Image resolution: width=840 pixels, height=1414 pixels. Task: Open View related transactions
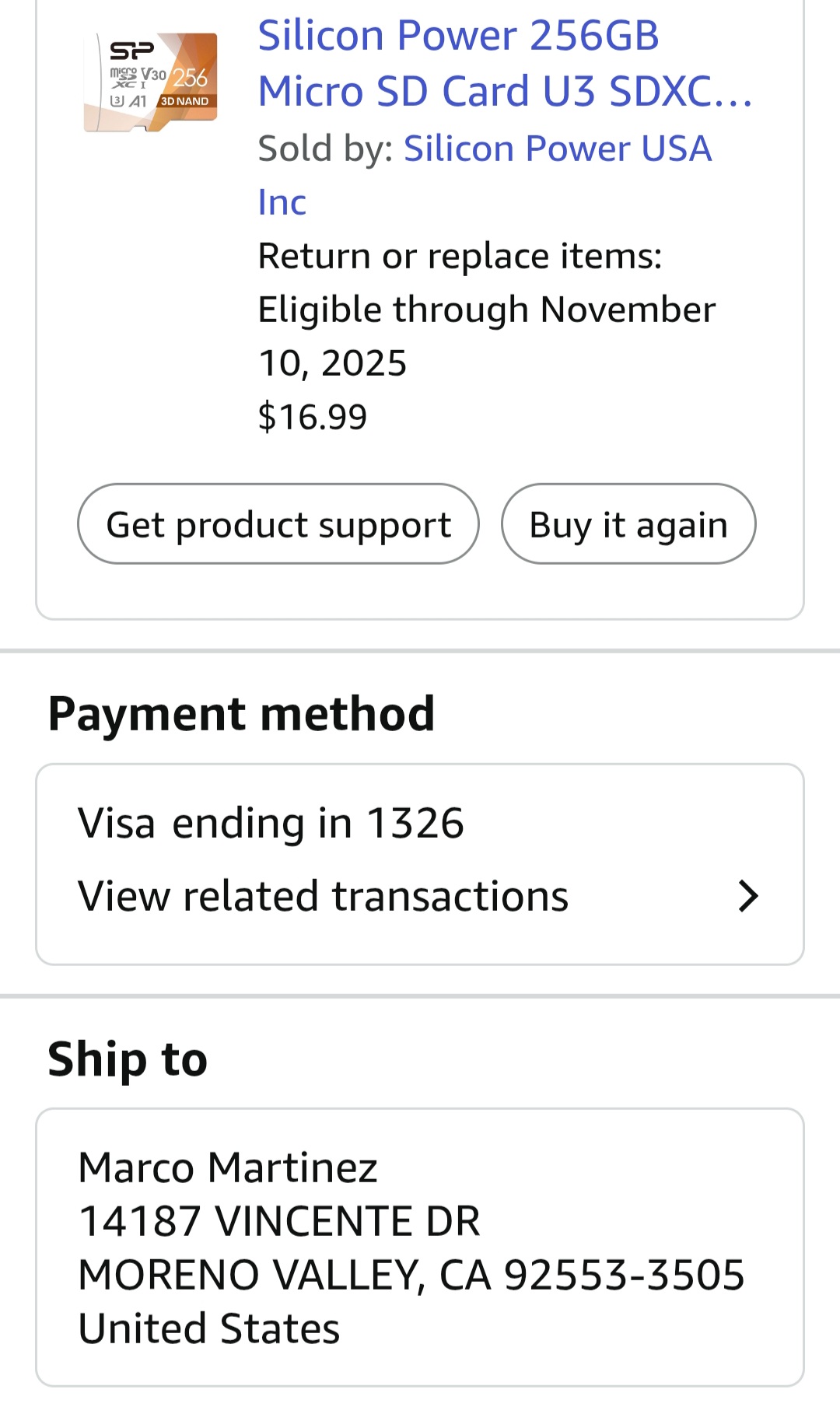[324, 896]
